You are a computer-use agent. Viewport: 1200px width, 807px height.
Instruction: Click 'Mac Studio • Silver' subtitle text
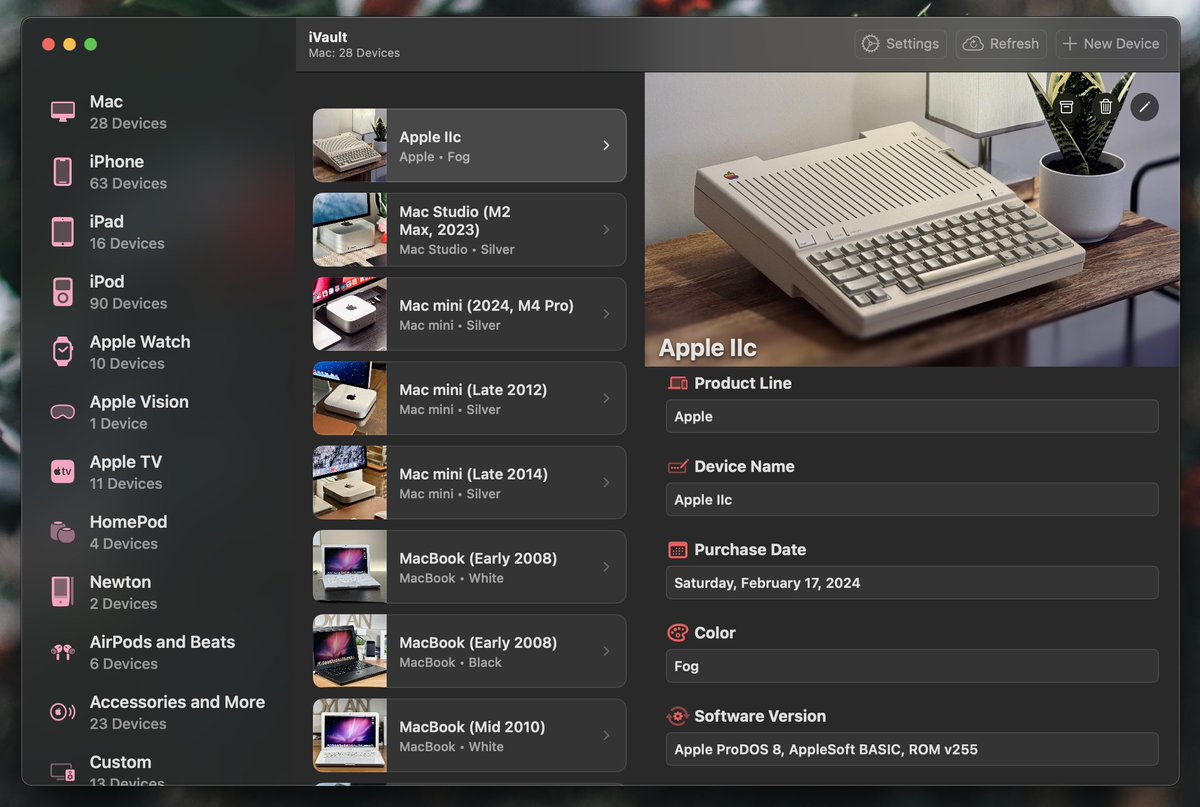457,250
